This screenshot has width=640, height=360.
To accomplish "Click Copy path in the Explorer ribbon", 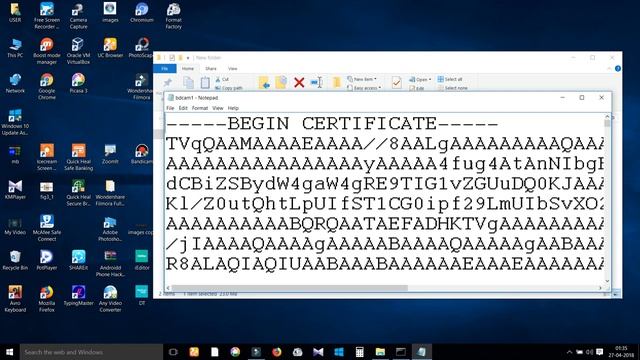I will tap(229, 88).
